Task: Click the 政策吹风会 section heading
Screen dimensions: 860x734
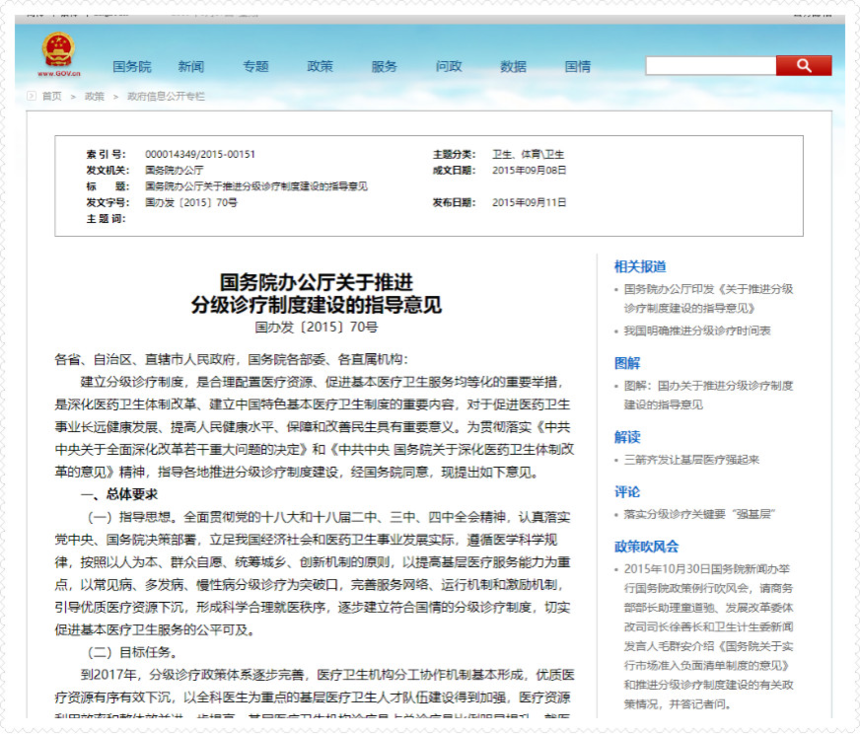Action: (x=646, y=546)
